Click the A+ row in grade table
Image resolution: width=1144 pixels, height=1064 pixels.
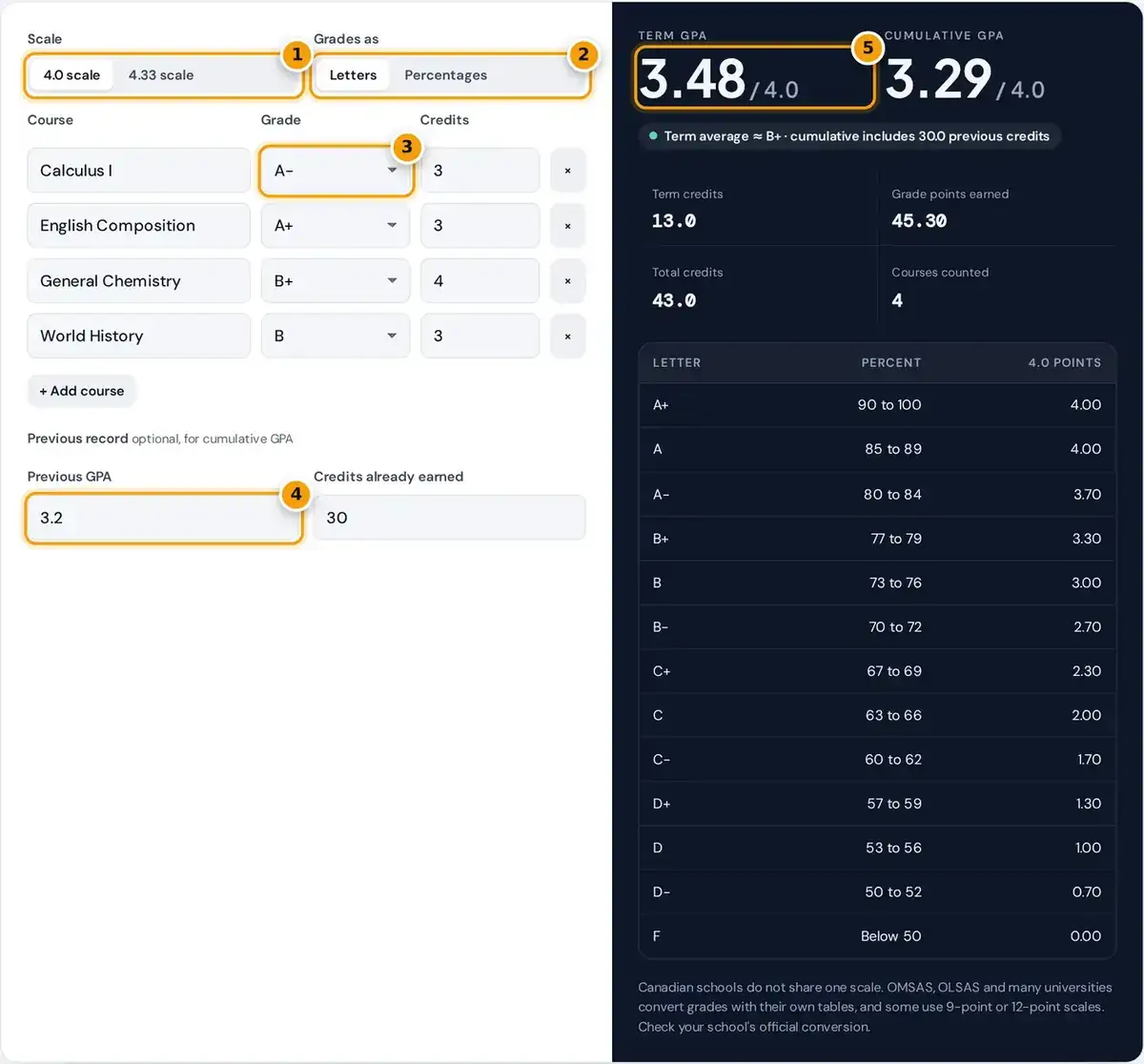pos(877,405)
